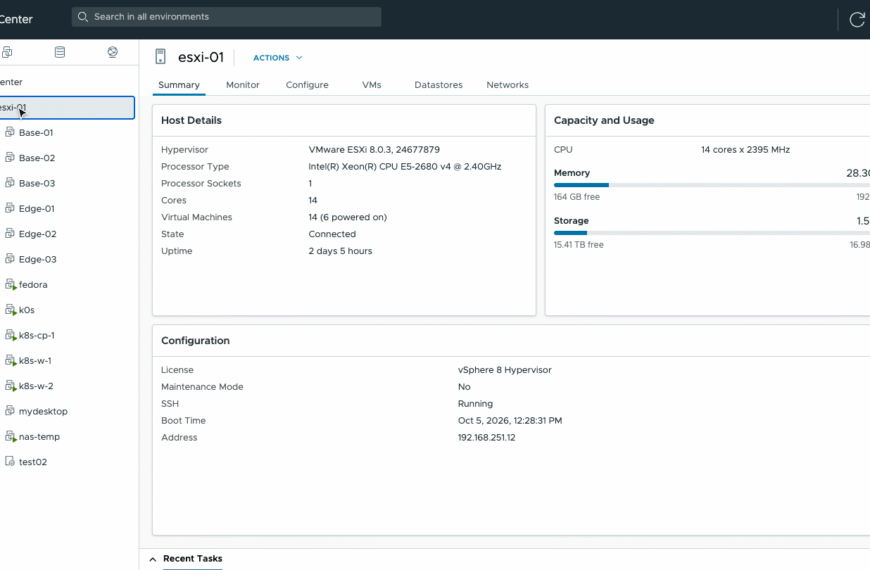Screen dimensions: 870x570
Task: Click the SSH Running status value
Action: pos(475,403)
